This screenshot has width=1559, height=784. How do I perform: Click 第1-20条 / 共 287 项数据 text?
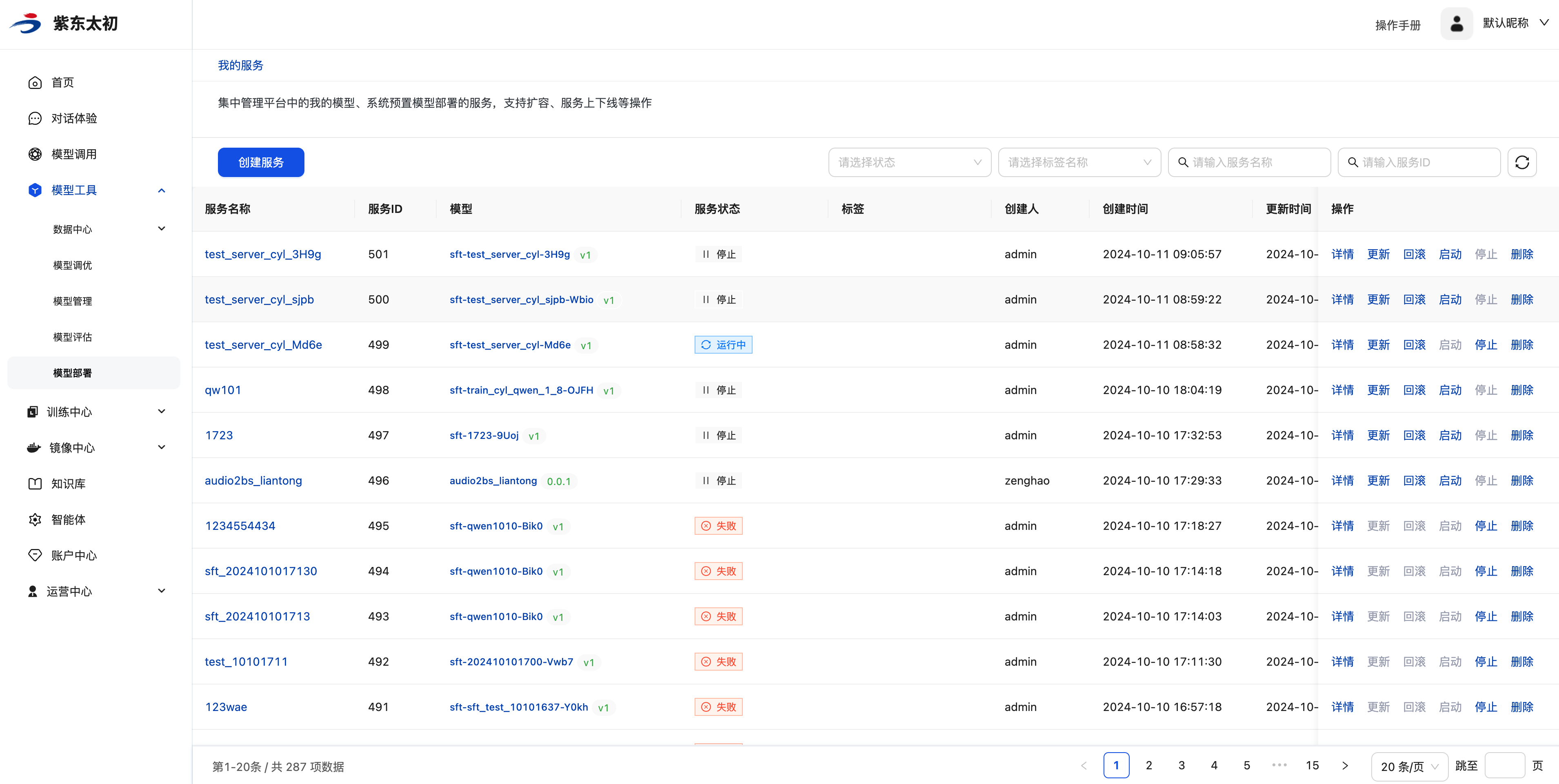click(x=278, y=767)
